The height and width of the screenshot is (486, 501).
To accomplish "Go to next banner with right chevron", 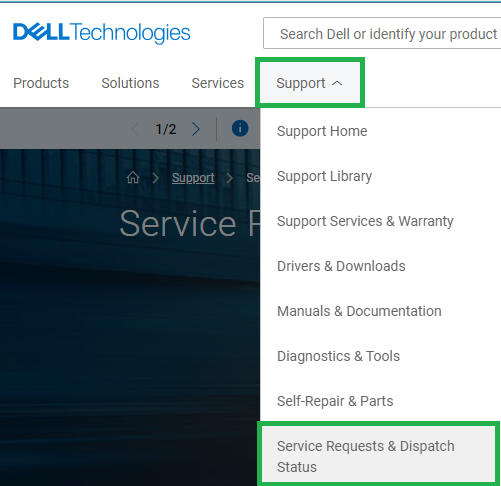I will point(196,129).
